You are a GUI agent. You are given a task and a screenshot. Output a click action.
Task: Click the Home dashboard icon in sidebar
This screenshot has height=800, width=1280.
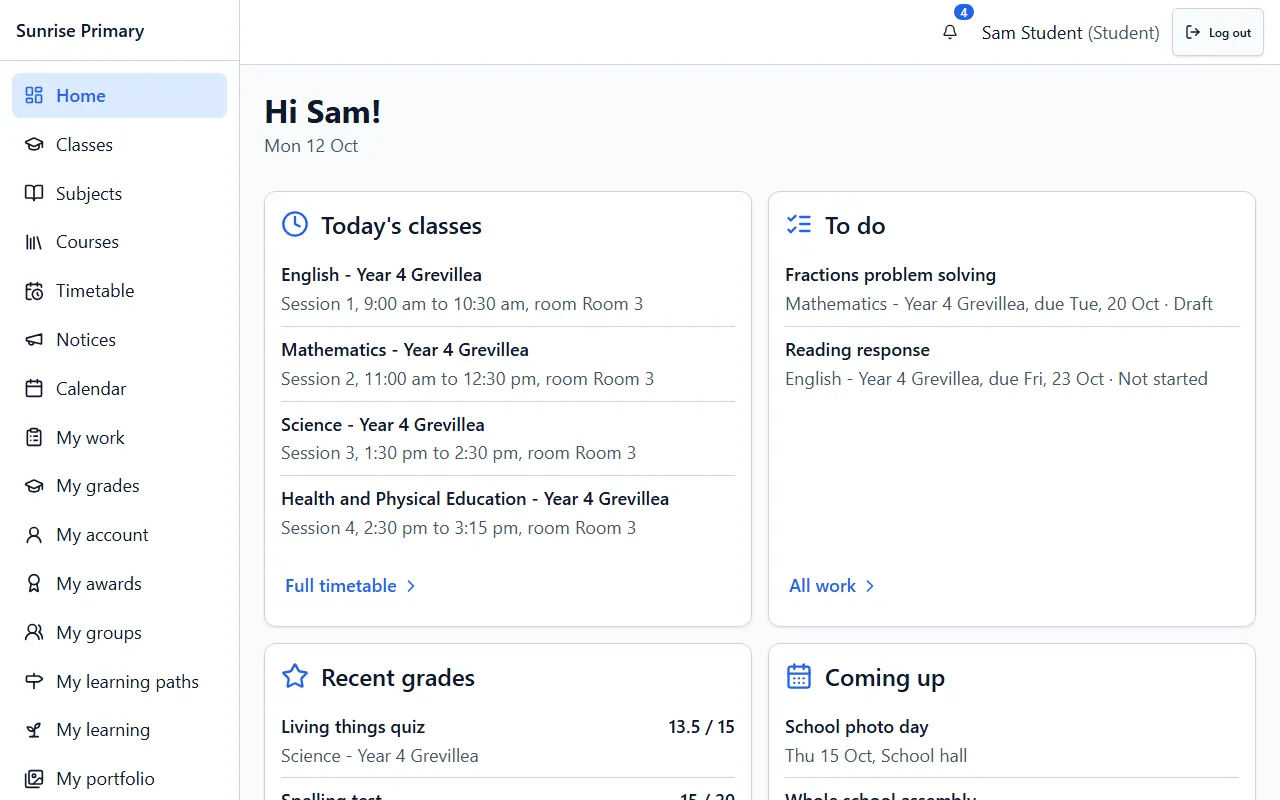pyautogui.click(x=34, y=96)
